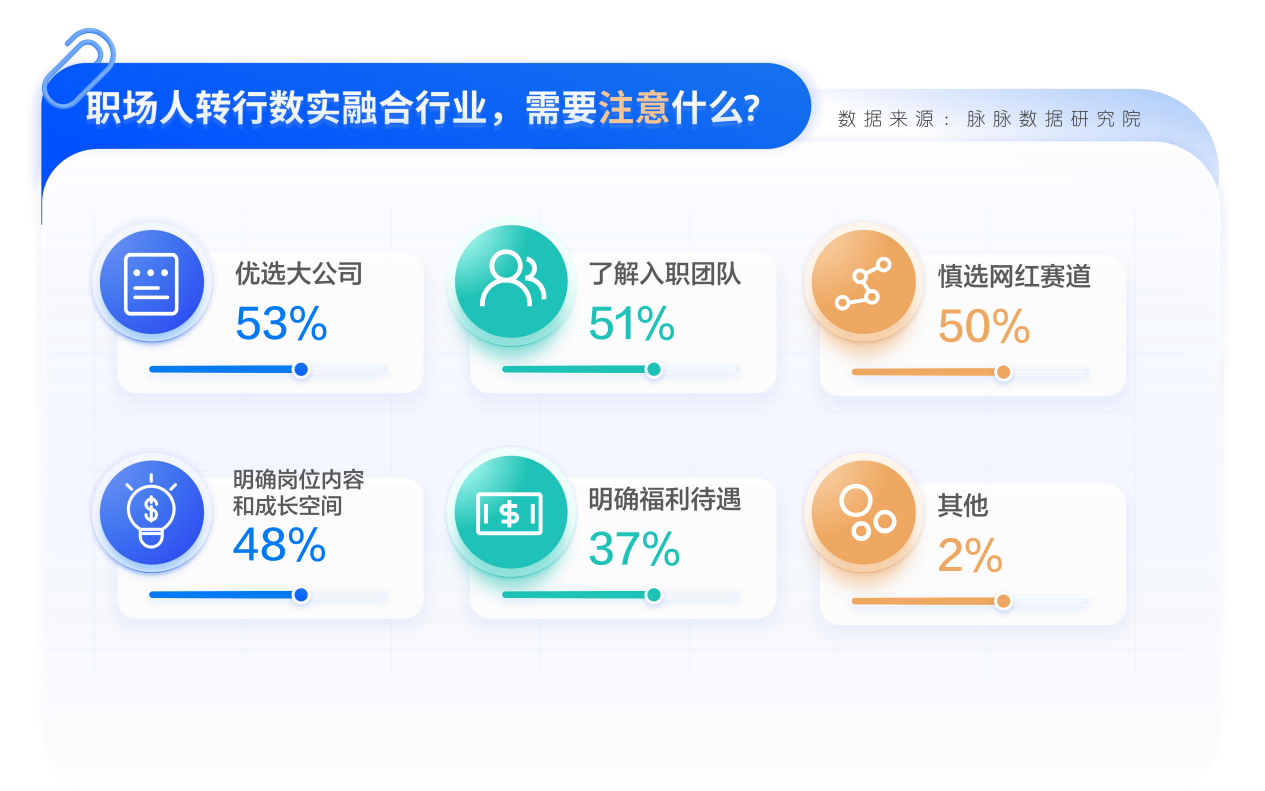Click the orange slider knob under 2%
The width and height of the screenshot is (1265, 791).
[1003, 601]
